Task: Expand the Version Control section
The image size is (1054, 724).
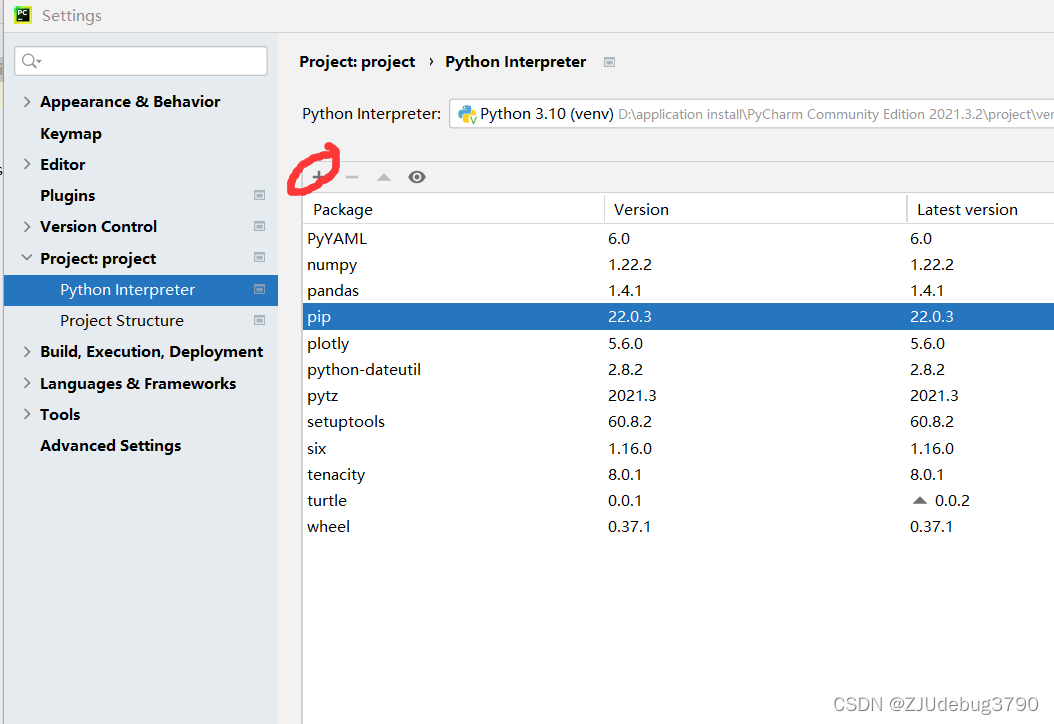Action: click(27, 227)
